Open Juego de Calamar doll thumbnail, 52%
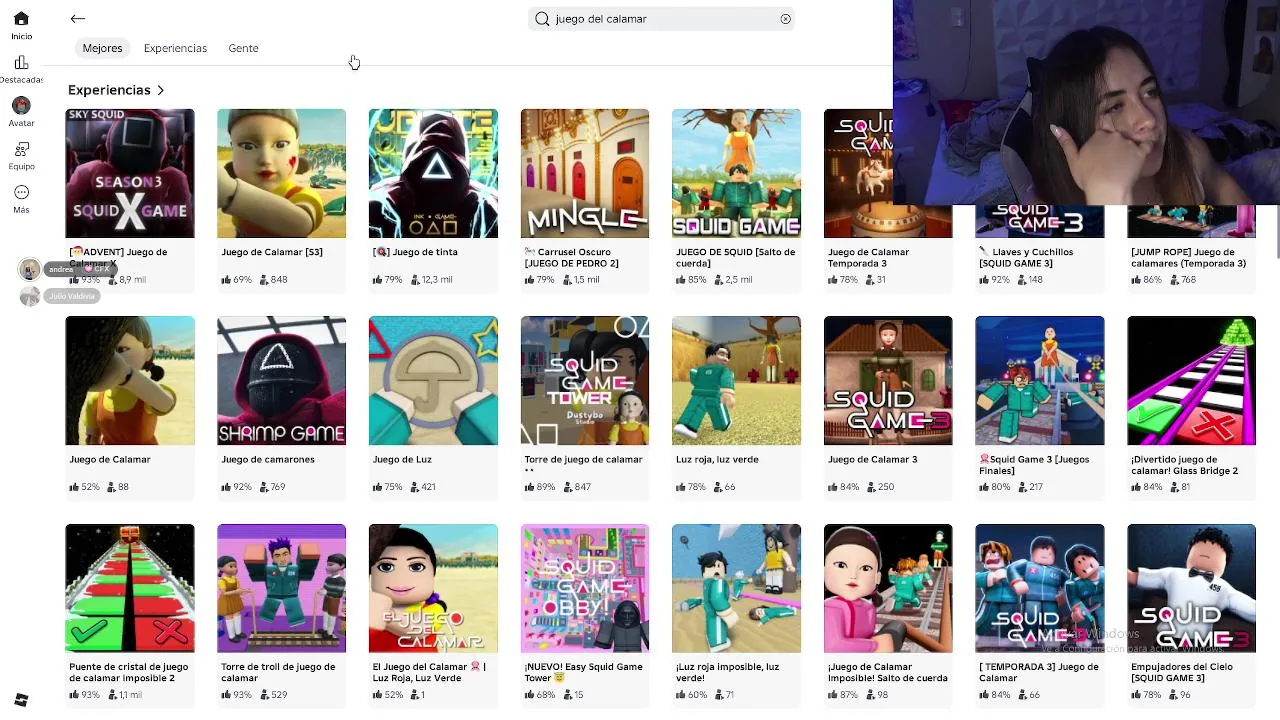The image size is (1280, 720). click(x=130, y=381)
